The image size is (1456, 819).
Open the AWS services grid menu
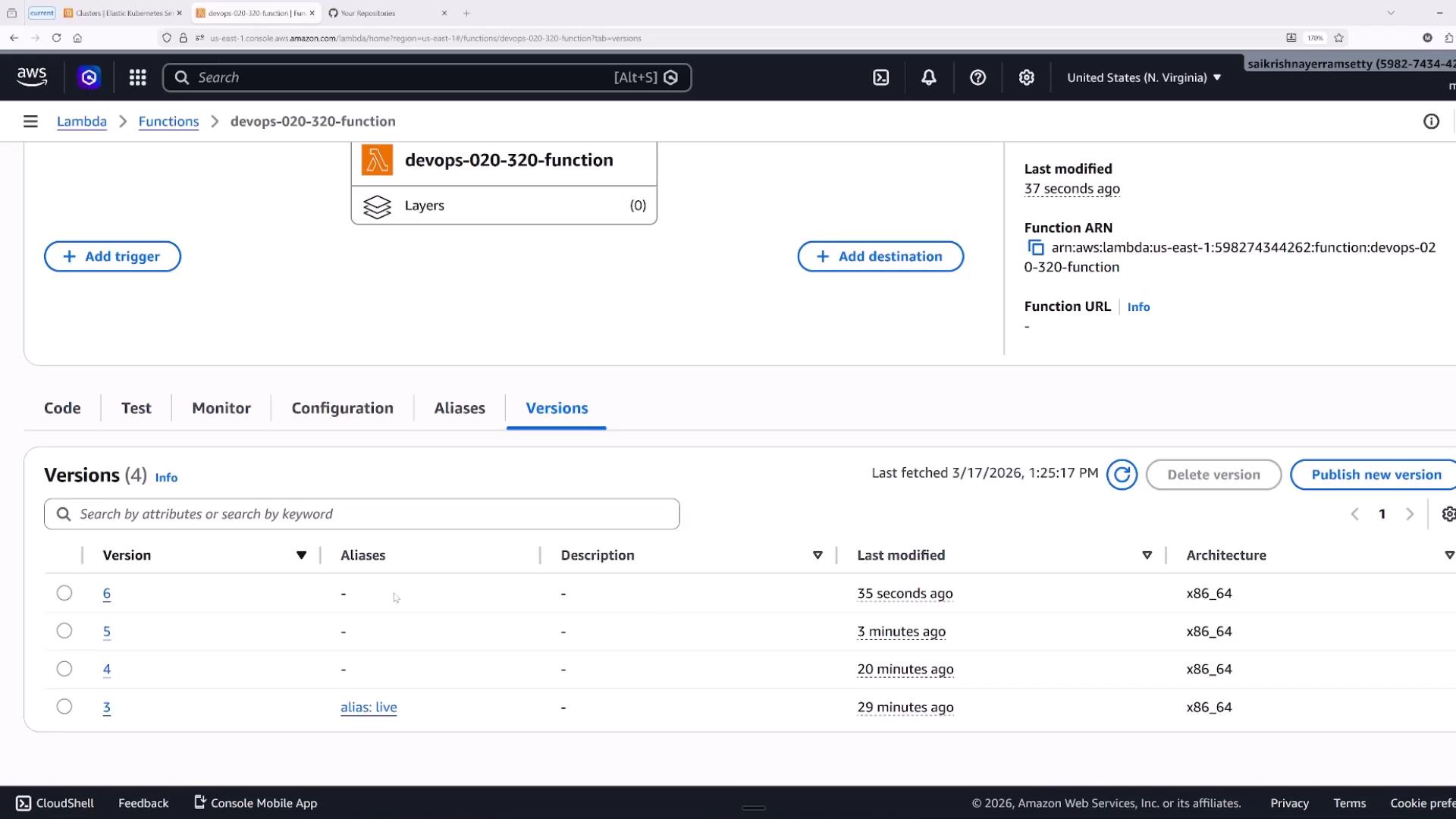[137, 77]
